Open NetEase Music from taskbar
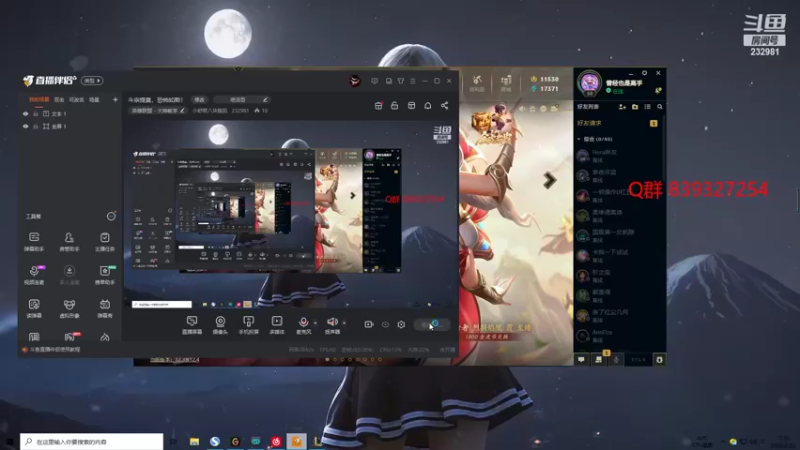The image size is (800, 450). [x=276, y=441]
